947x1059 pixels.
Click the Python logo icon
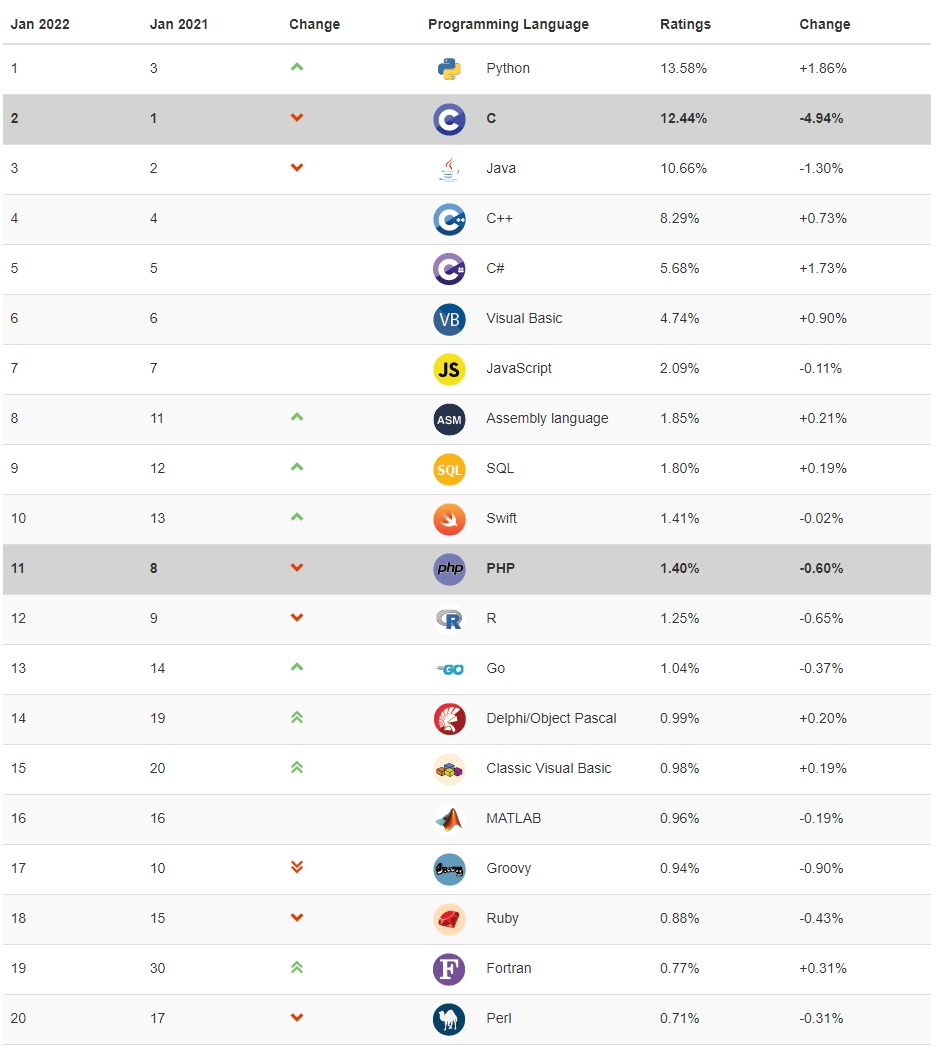click(449, 69)
